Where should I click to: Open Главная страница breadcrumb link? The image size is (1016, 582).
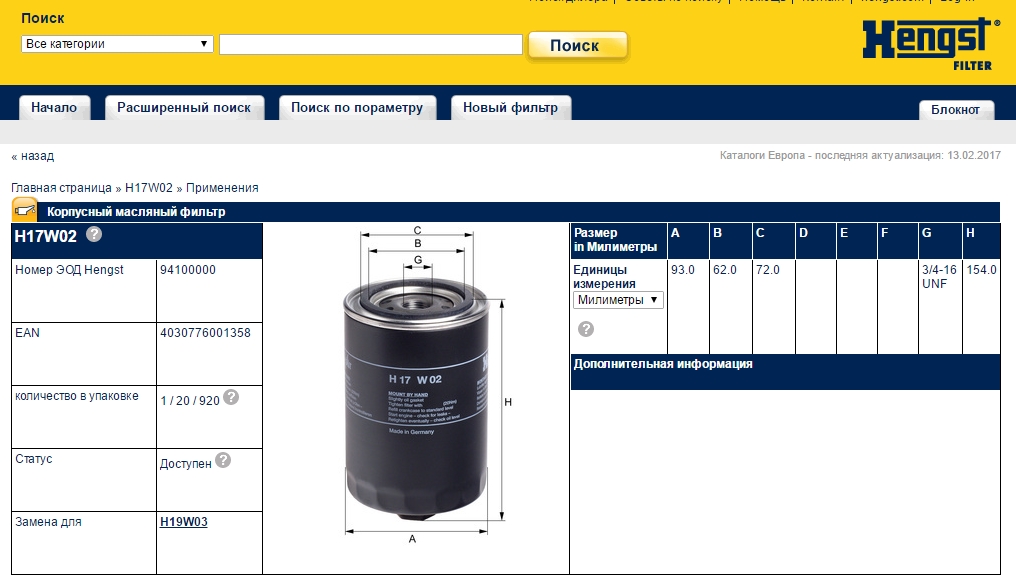click(x=61, y=188)
